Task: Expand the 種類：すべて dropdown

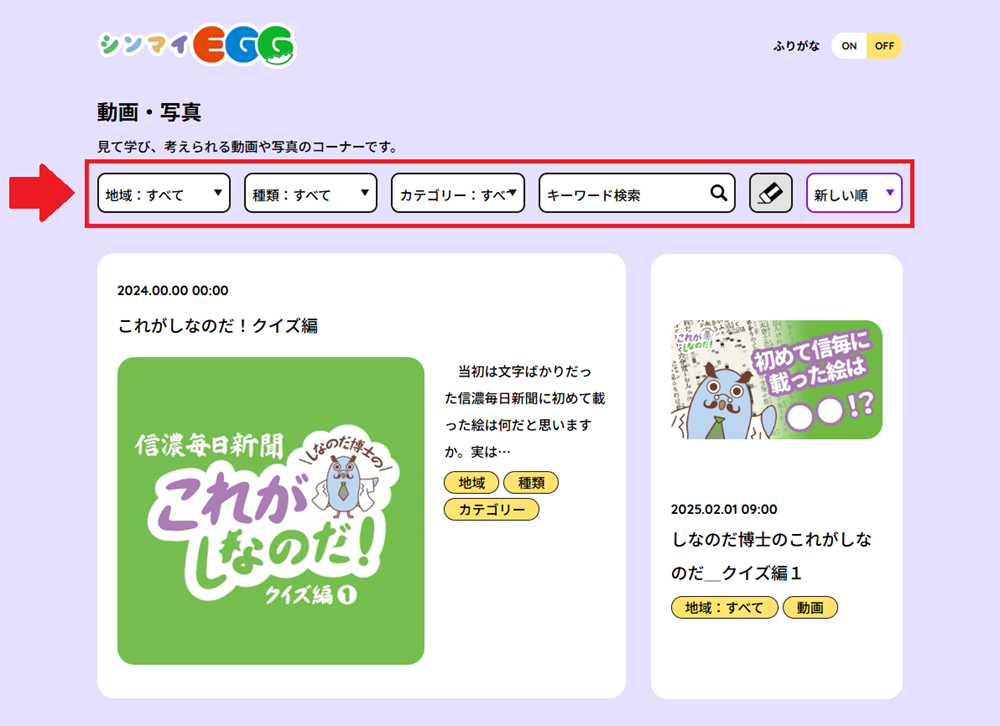Action: tap(310, 194)
